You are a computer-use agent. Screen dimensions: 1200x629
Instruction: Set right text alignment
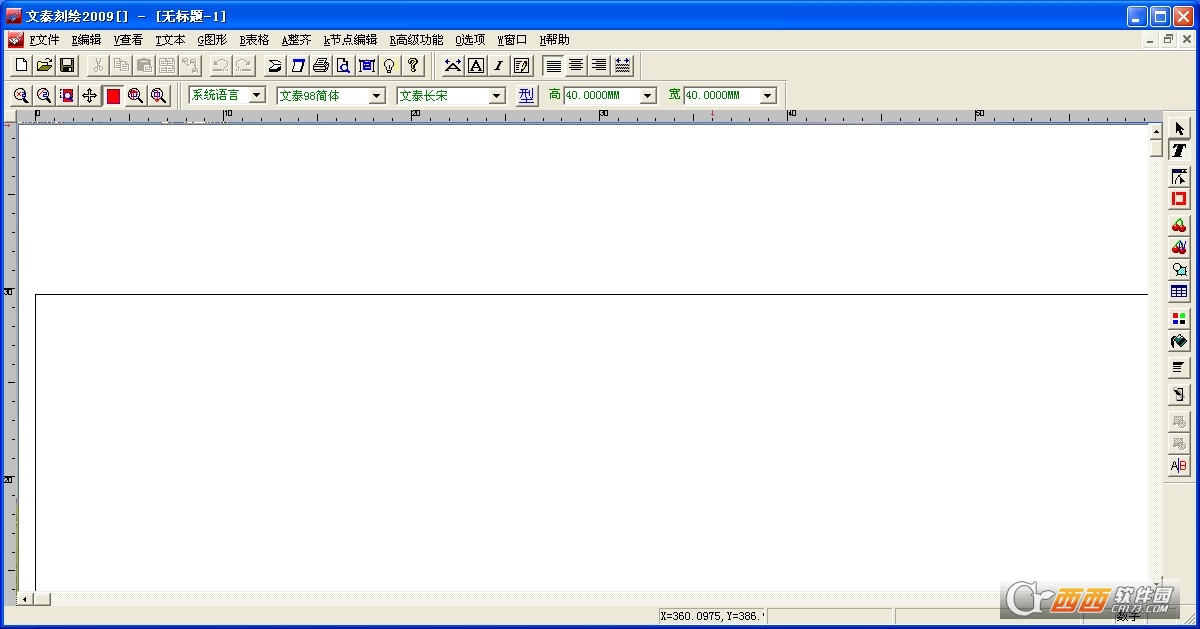coord(599,66)
